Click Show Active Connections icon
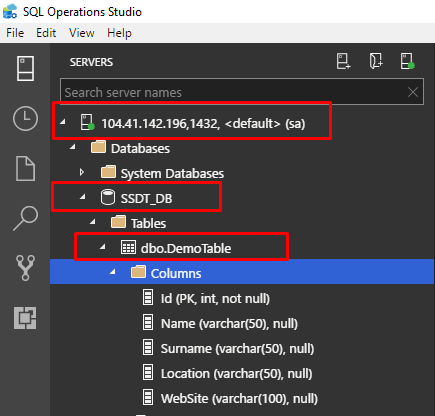435x416 pixels. click(407, 61)
